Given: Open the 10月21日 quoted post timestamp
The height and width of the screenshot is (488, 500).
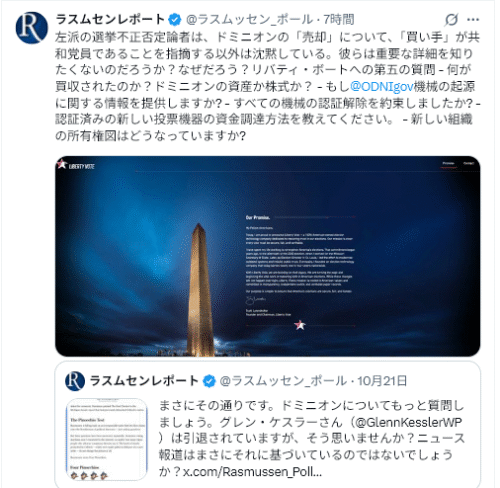Looking at the screenshot, I should click(x=382, y=381).
